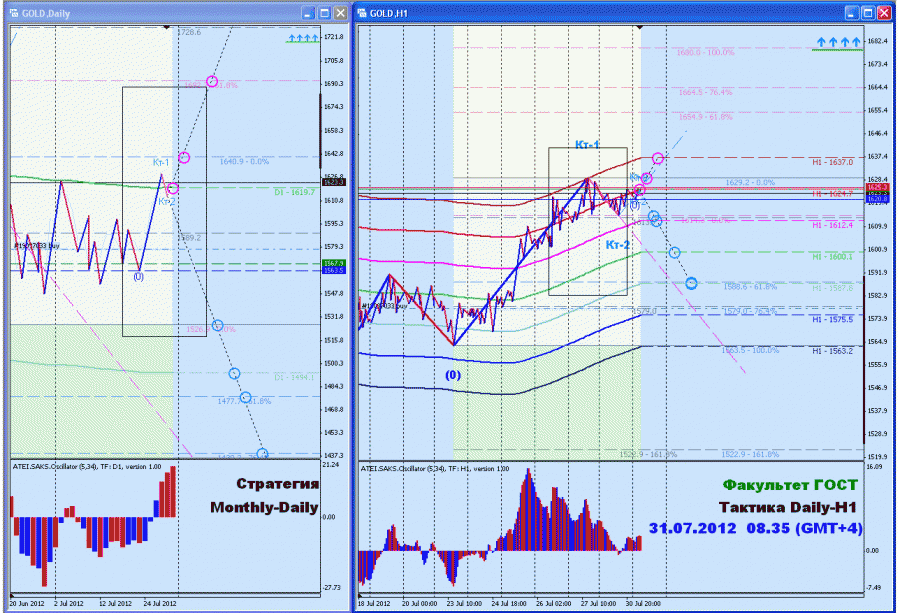Click the 'Monthly-Daily' text label
The width and height of the screenshot is (900, 613).
click(264, 507)
